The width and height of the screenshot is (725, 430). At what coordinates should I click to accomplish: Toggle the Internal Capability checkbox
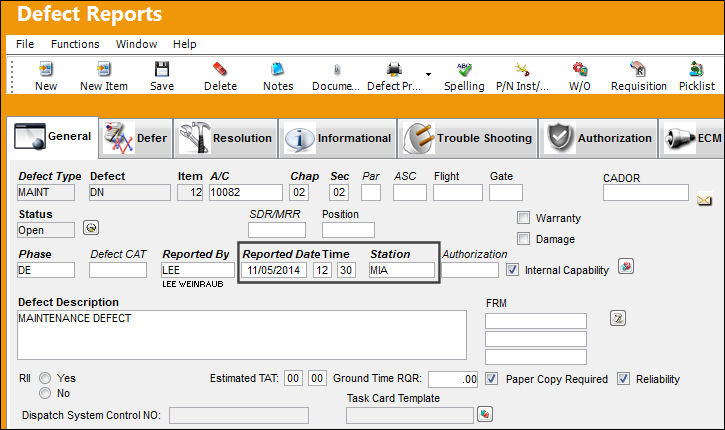point(512,270)
